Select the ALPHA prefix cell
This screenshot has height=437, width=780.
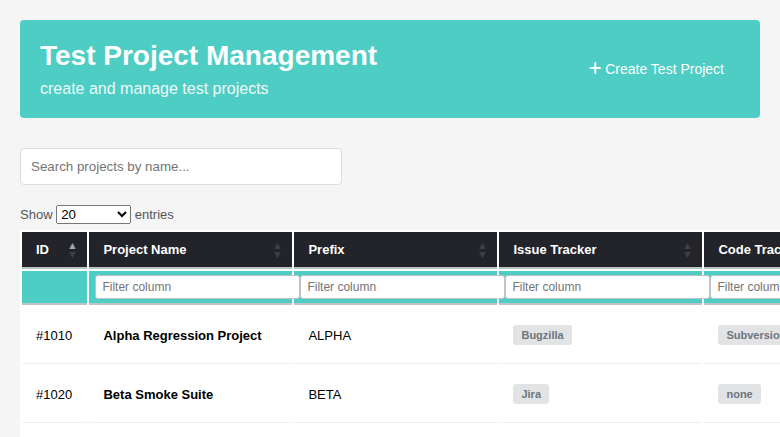click(395, 335)
